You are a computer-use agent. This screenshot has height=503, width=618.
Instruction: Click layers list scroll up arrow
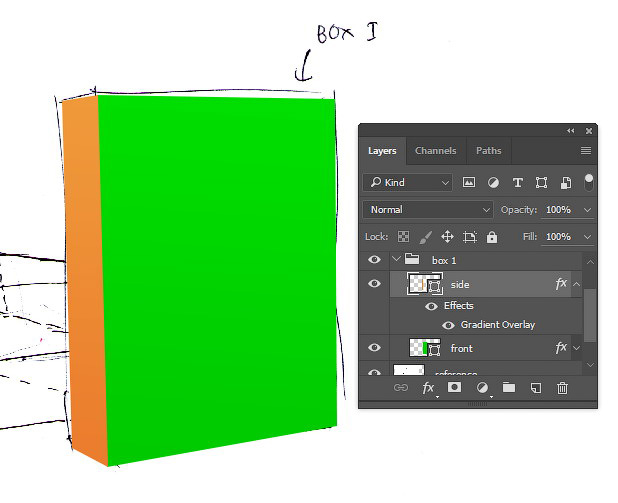[x=590, y=261]
